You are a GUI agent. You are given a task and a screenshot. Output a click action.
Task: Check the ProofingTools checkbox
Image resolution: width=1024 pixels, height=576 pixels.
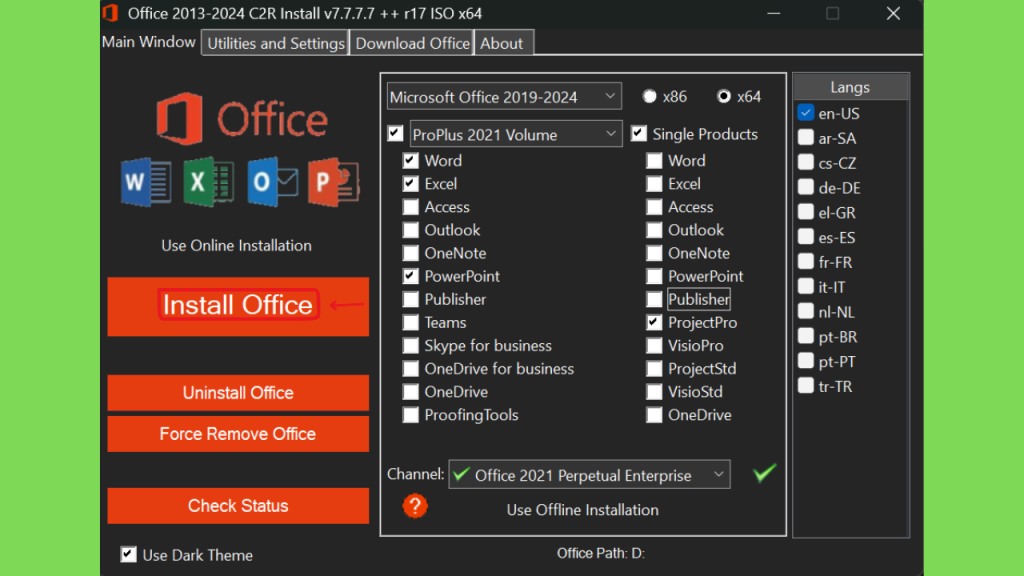(x=411, y=415)
